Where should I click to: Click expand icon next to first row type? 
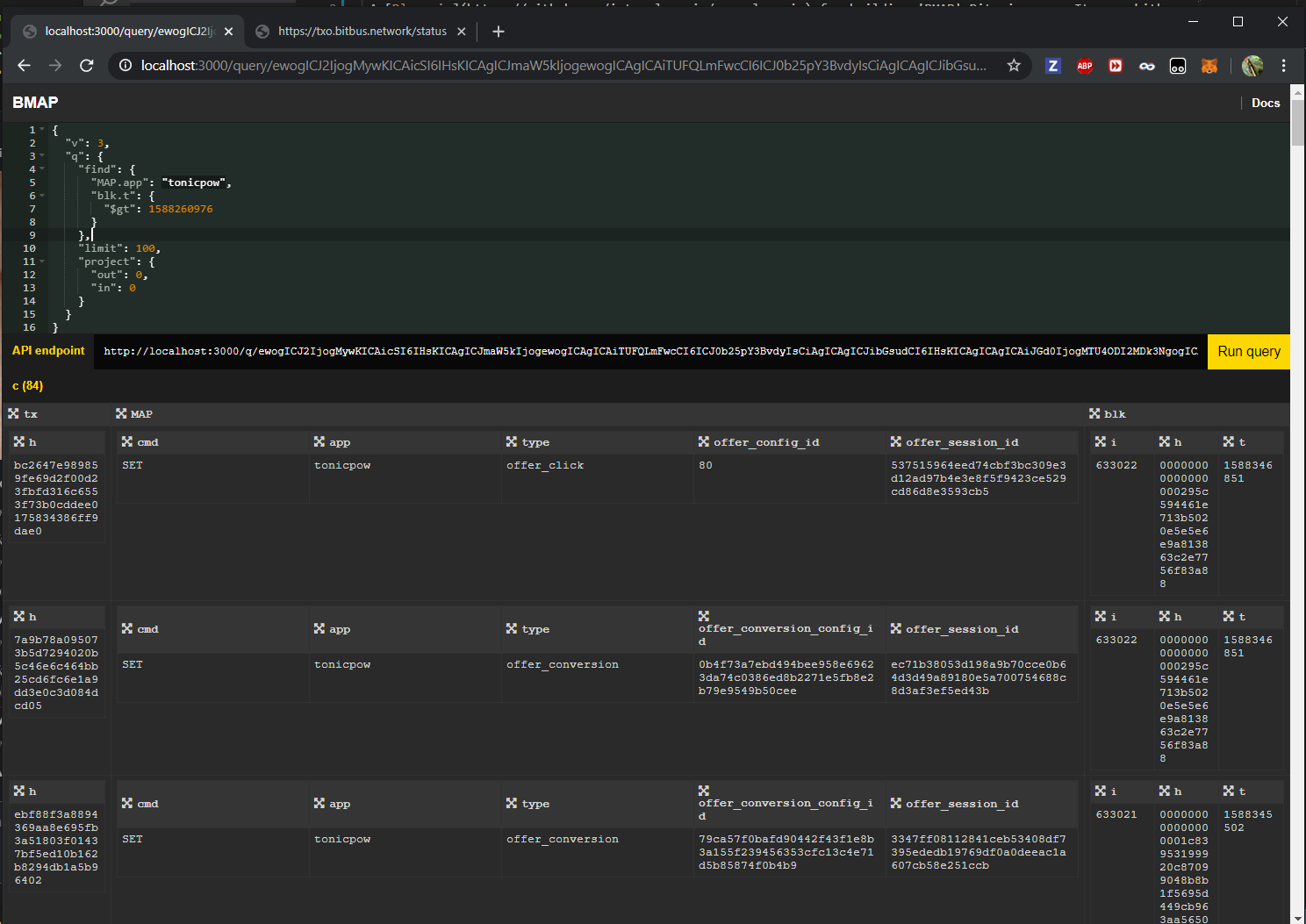(x=512, y=441)
